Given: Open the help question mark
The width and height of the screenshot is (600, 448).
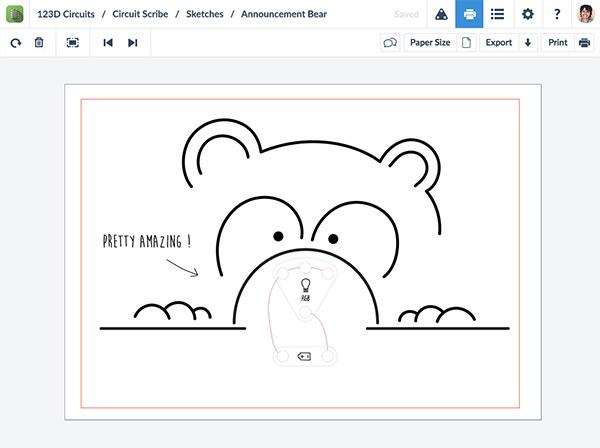Looking at the screenshot, I should pos(557,14).
